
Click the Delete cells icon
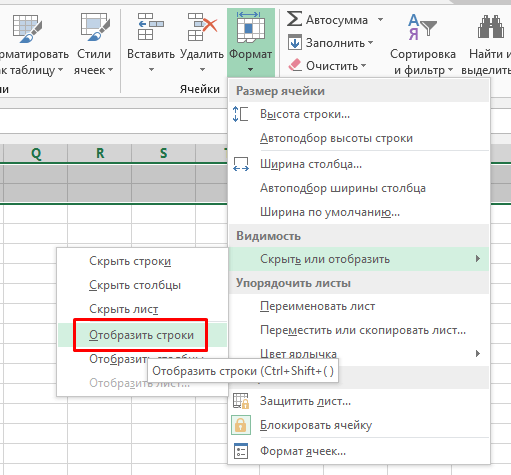click(x=202, y=27)
